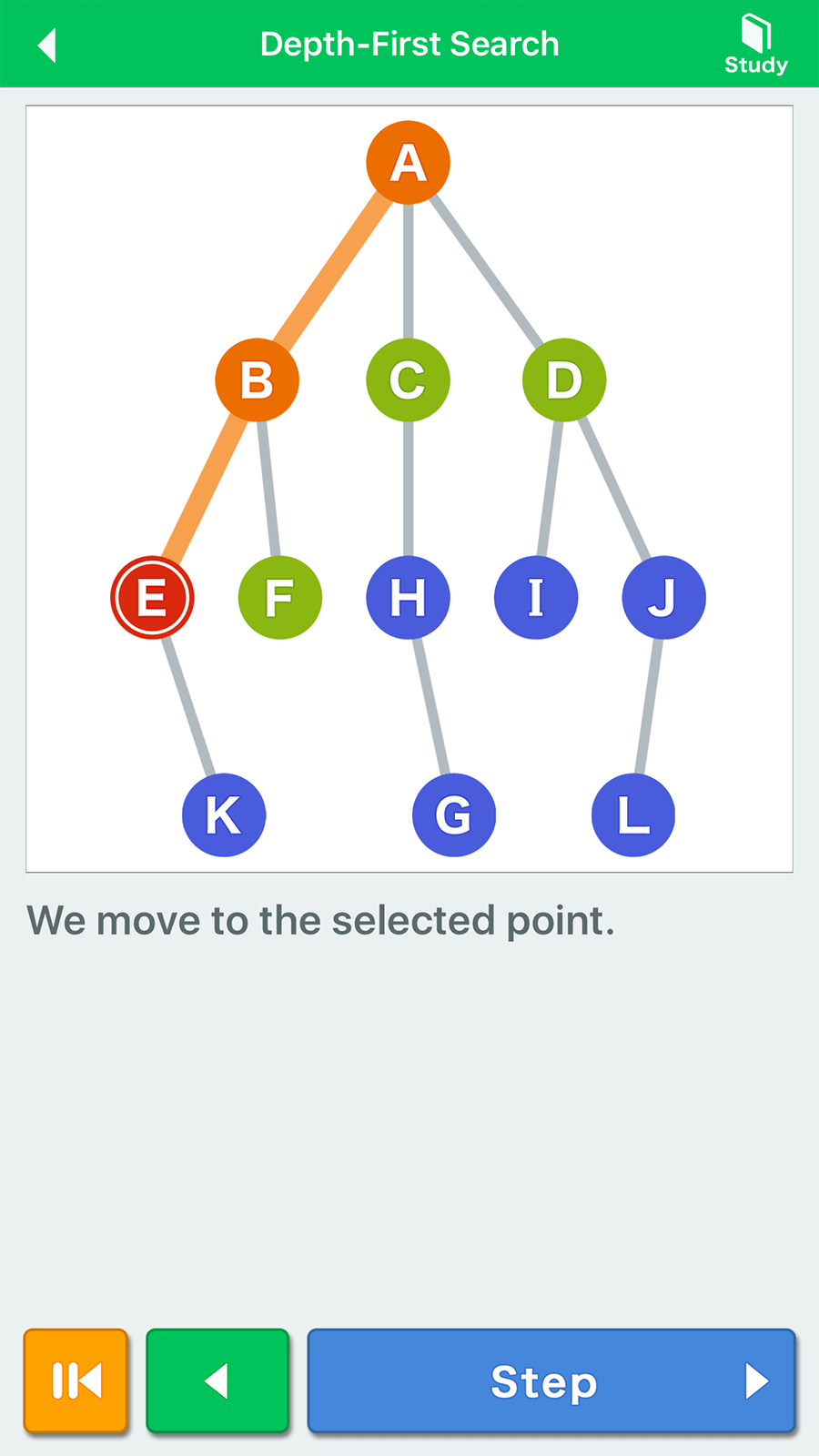Click the blue Step button
The image size is (819, 1456).
[551, 1380]
